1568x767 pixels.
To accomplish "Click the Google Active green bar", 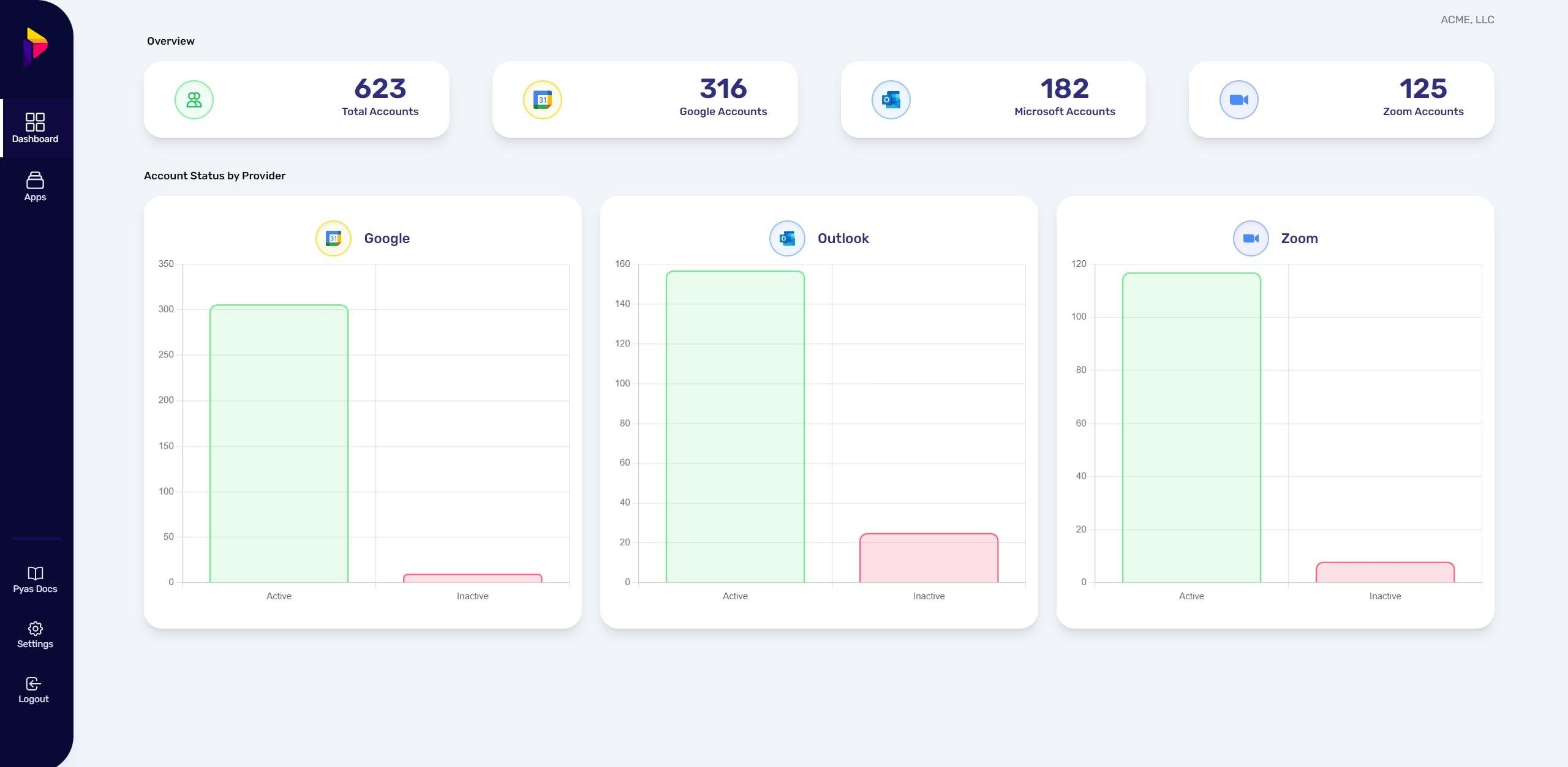I will click(x=279, y=444).
